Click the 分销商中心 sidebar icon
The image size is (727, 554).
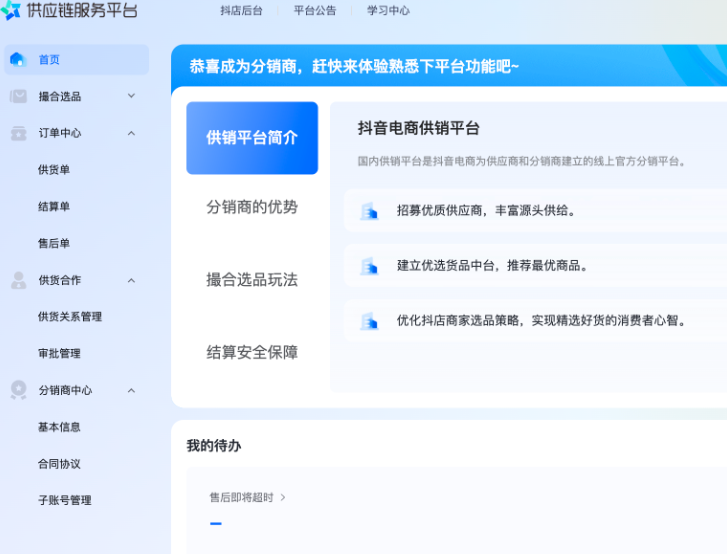tap(18, 390)
